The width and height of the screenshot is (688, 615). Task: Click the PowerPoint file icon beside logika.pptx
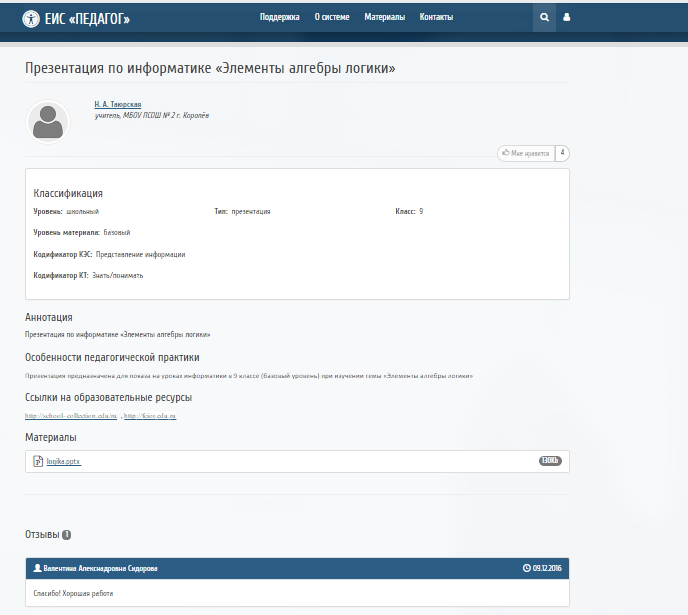click(38, 461)
